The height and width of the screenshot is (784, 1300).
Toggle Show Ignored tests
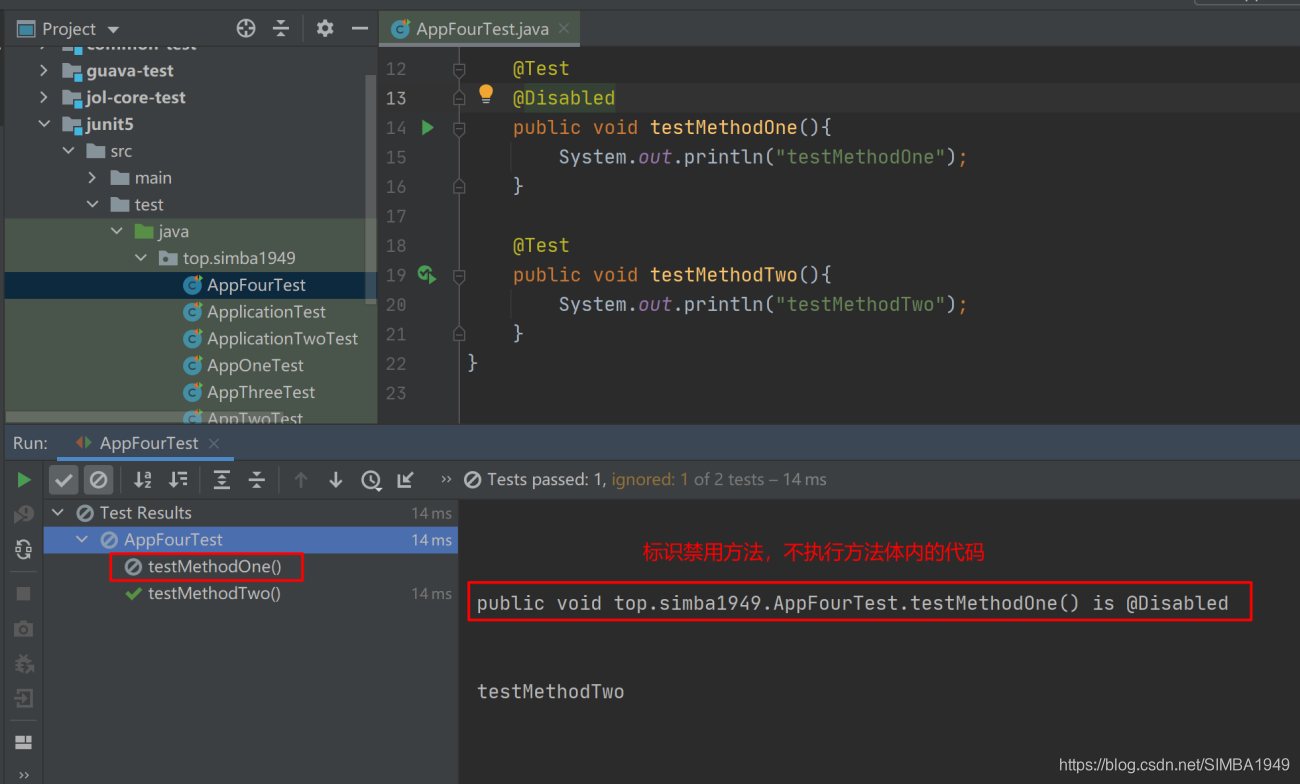click(x=98, y=480)
